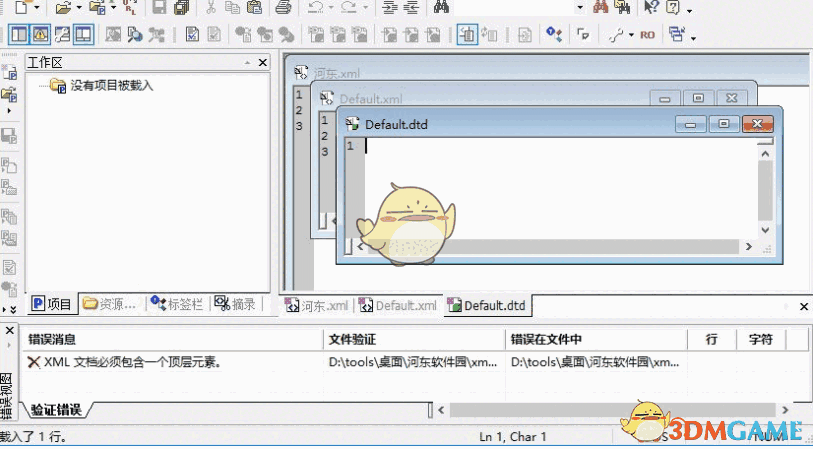Click the Open Project sidebar folder icon
This screenshot has height=449, width=813.
click(9, 94)
